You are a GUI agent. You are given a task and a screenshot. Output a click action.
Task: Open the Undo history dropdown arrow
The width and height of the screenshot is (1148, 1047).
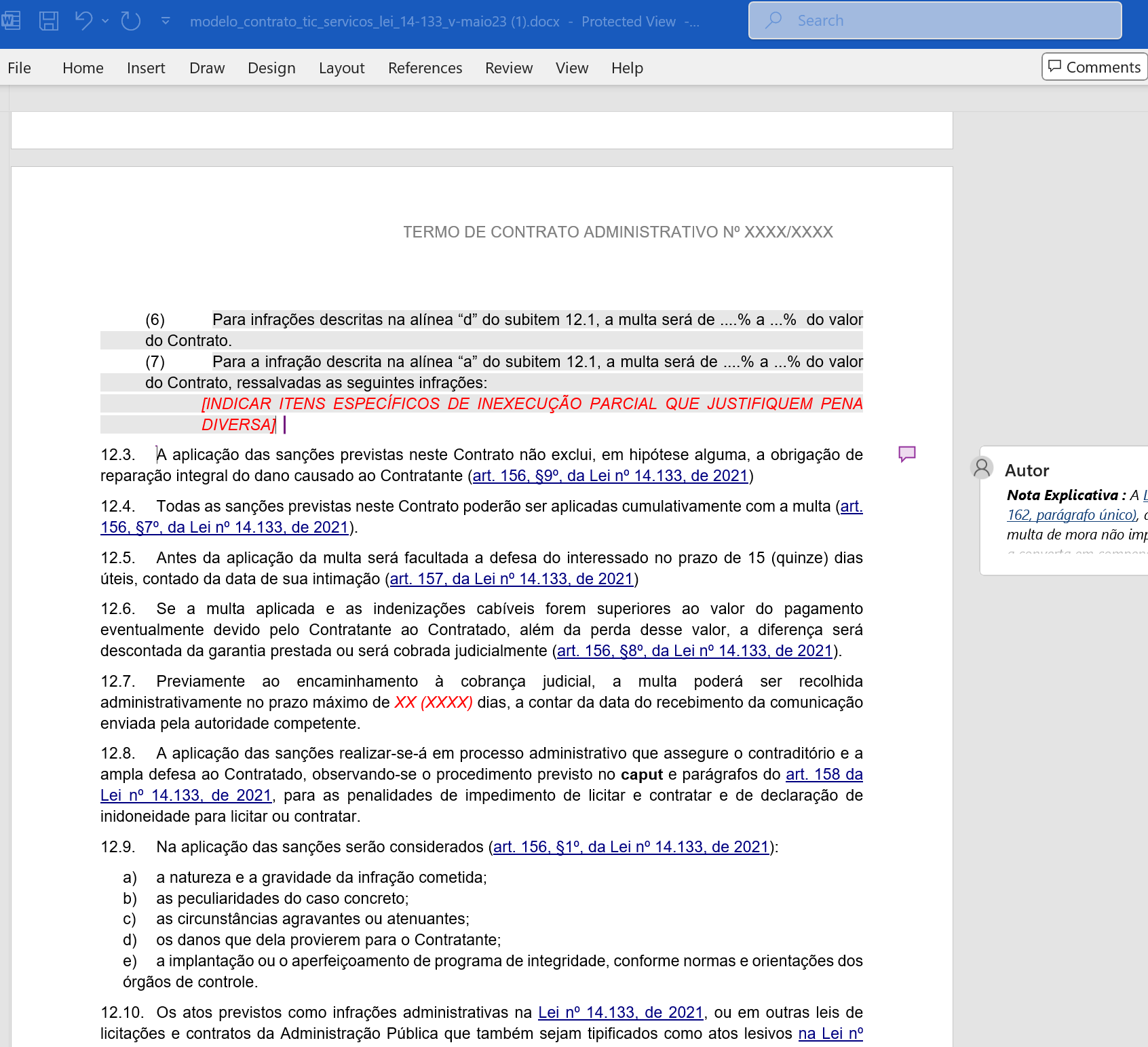tap(105, 21)
